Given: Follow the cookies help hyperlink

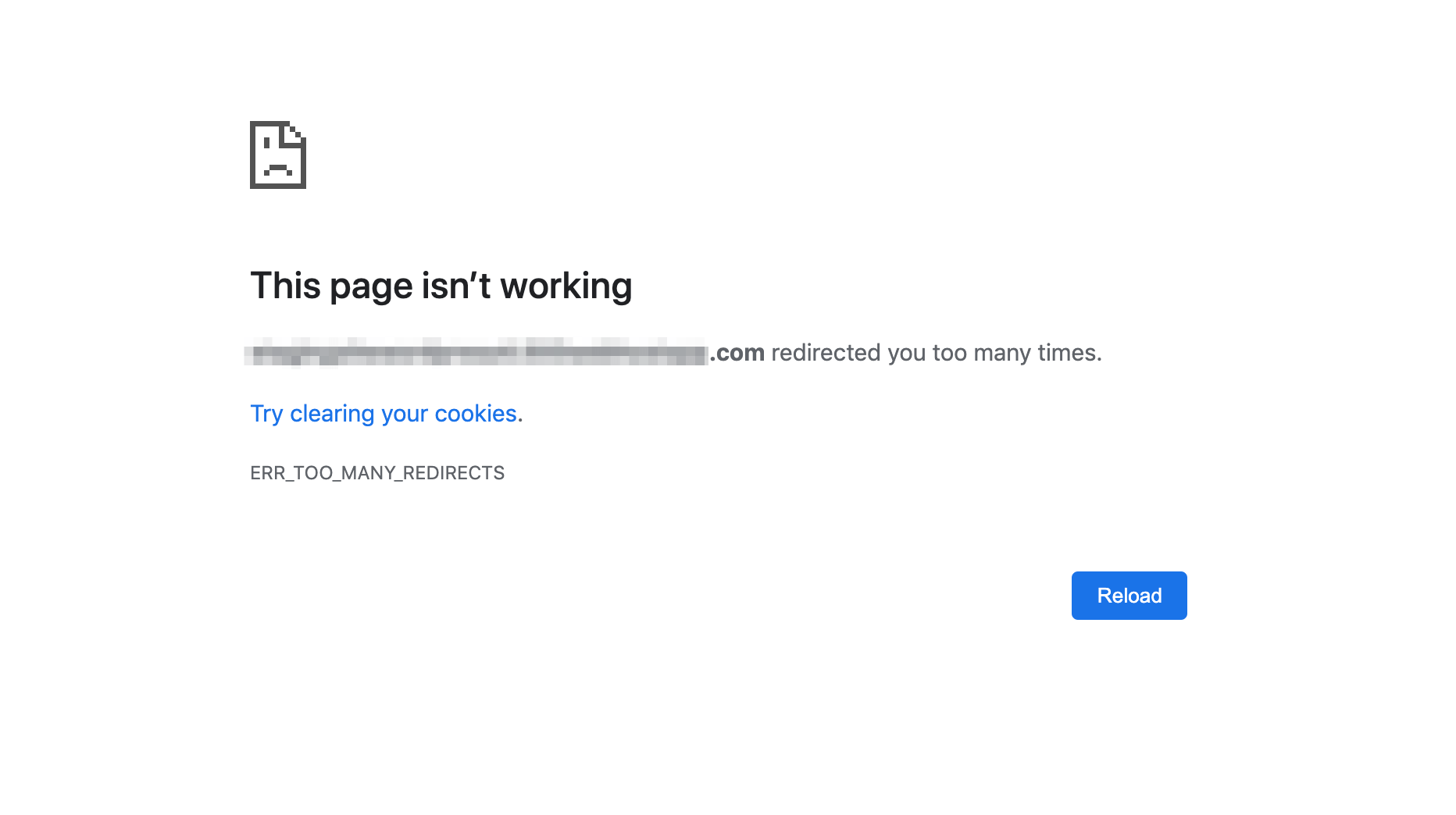Looking at the screenshot, I should tap(382, 413).
